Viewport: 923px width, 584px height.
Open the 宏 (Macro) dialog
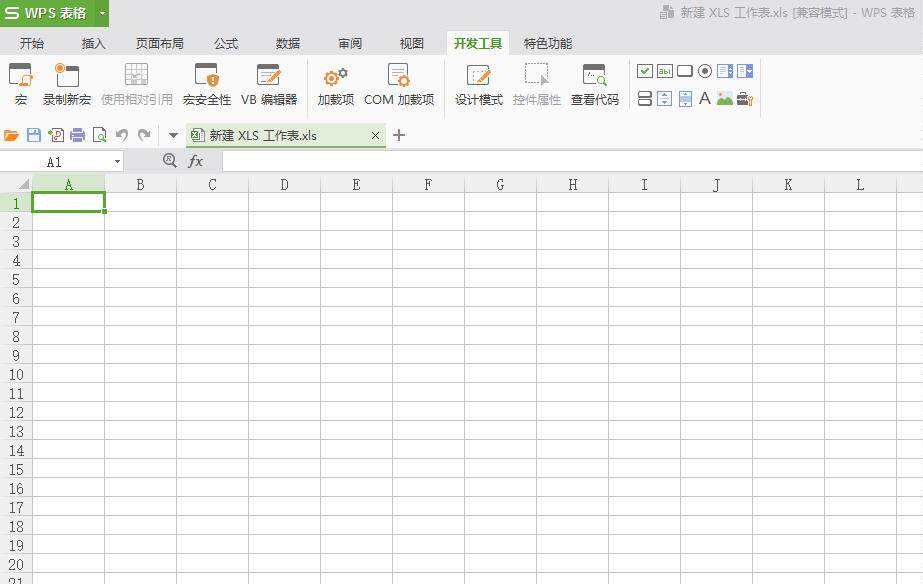click(21, 85)
